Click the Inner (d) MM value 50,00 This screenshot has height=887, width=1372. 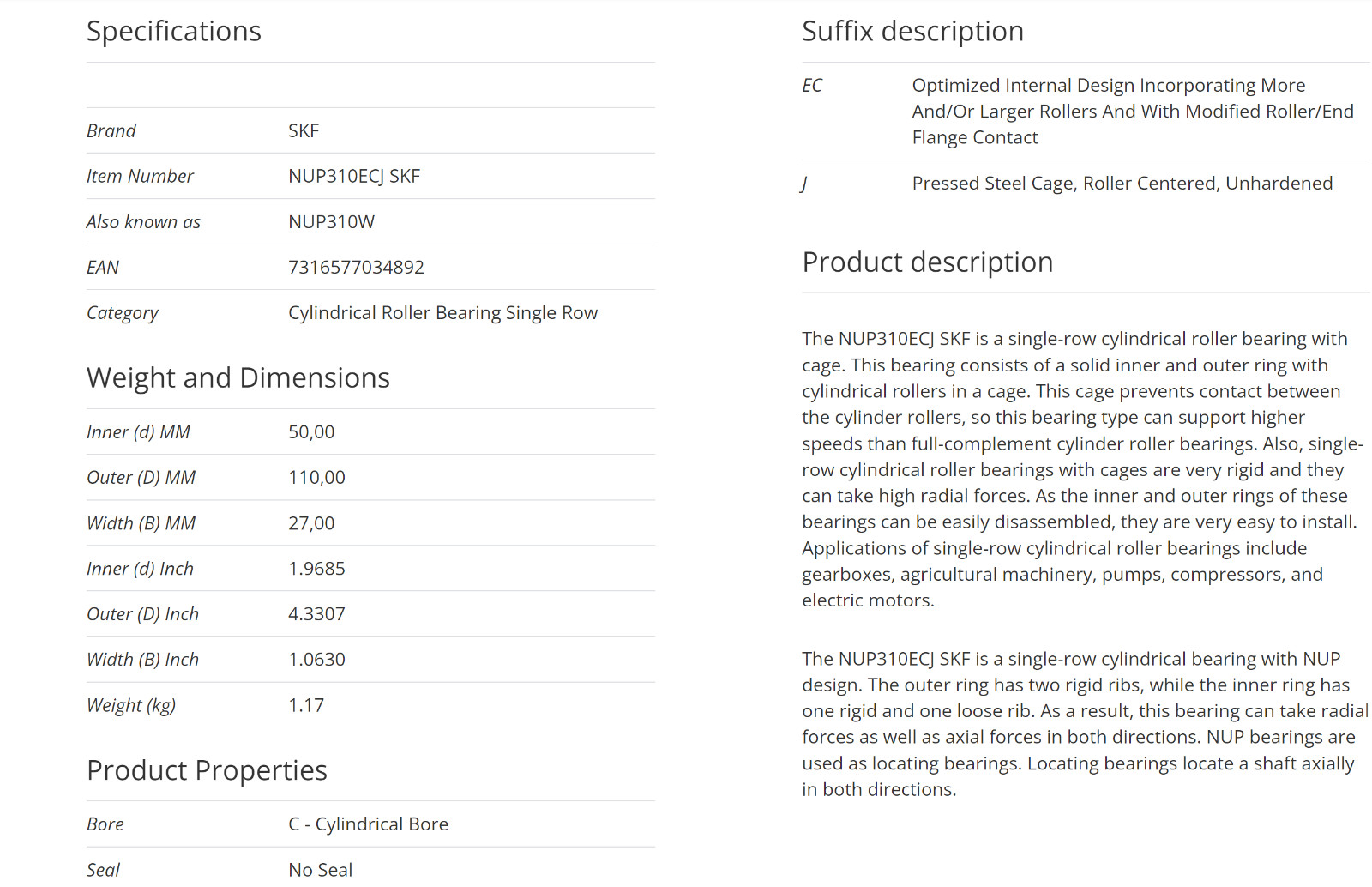311,432
